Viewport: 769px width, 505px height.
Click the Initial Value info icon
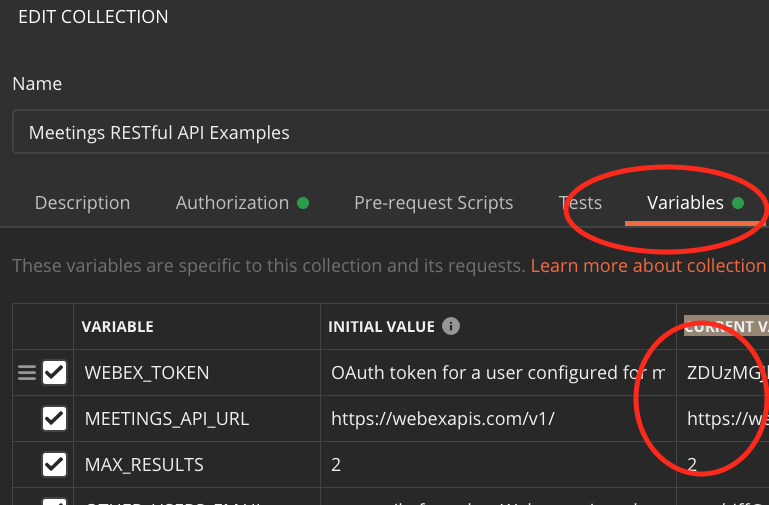451,326
